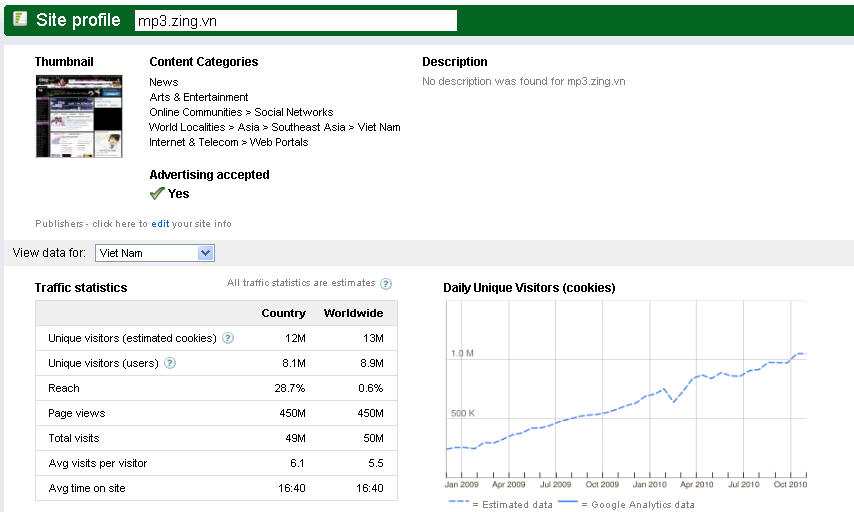Click the Page views row label
The height and width of the screenshot is (512, 854).
[x=77, y=413]
